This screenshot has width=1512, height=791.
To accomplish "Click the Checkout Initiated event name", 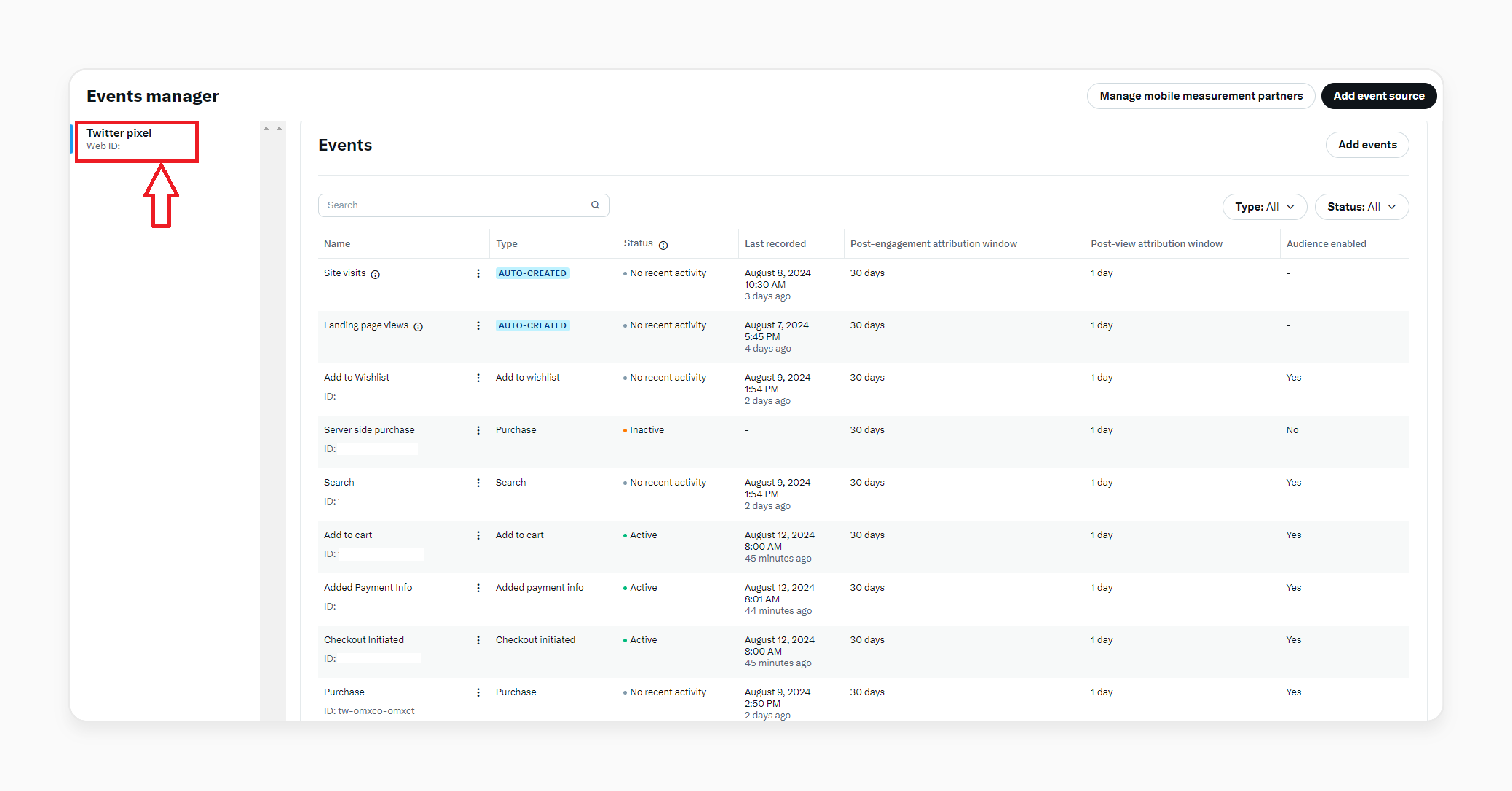I will pyautogui.click(x=364, y=640).
